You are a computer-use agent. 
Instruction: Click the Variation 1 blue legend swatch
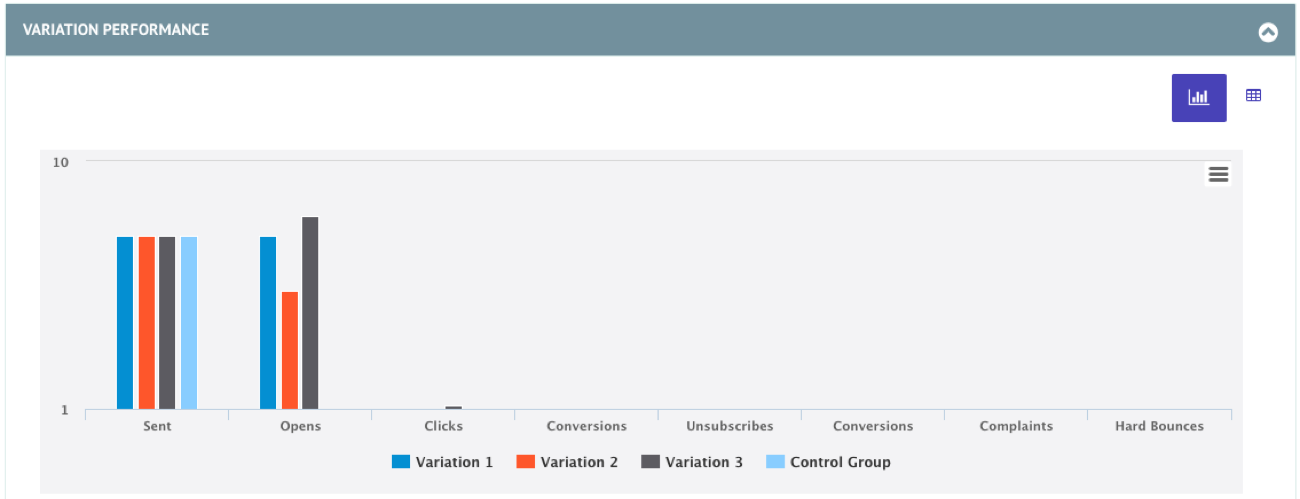pyautogui.click(x=401, y=462)
